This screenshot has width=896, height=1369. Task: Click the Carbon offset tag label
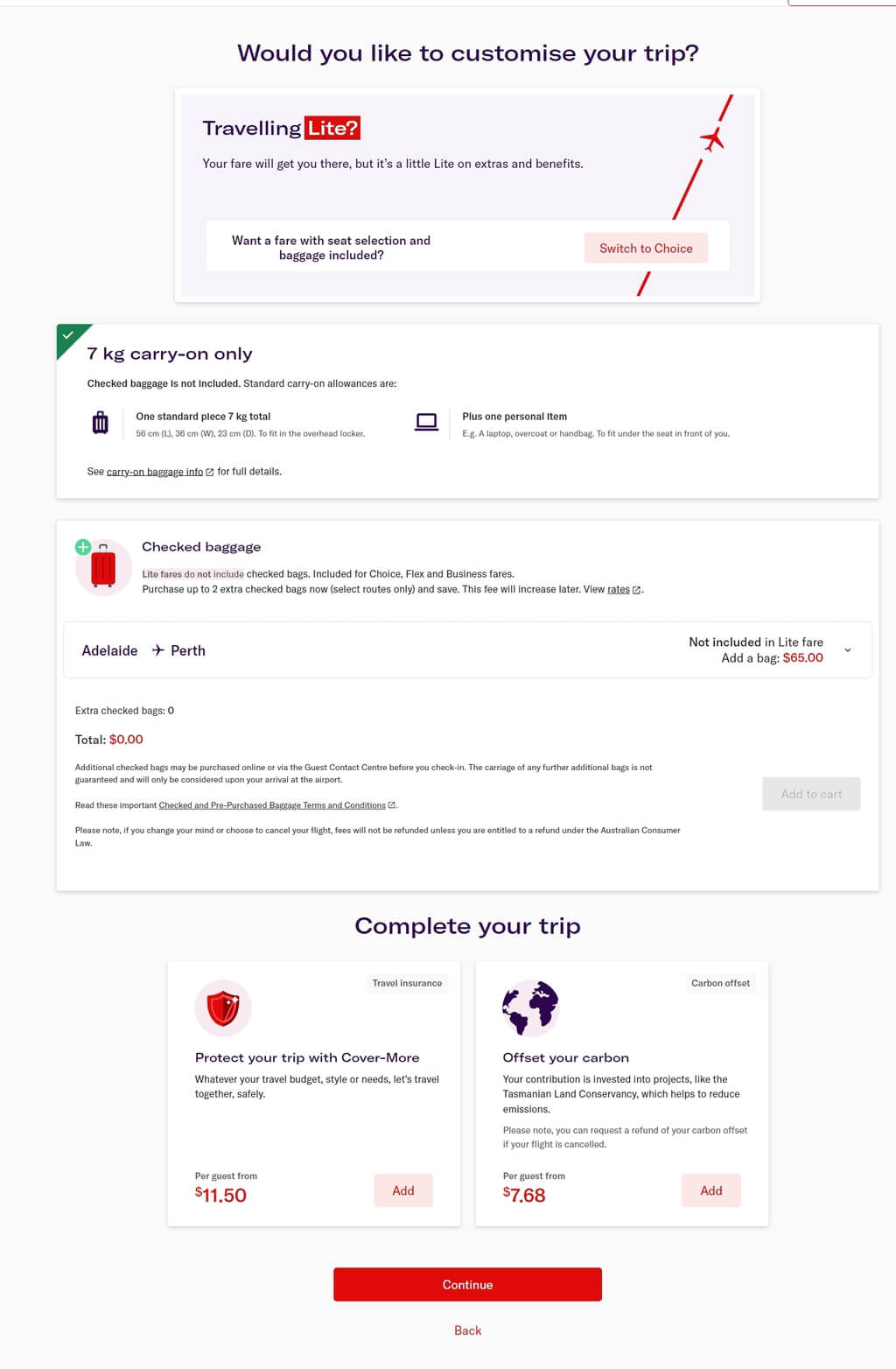[720, 983]
